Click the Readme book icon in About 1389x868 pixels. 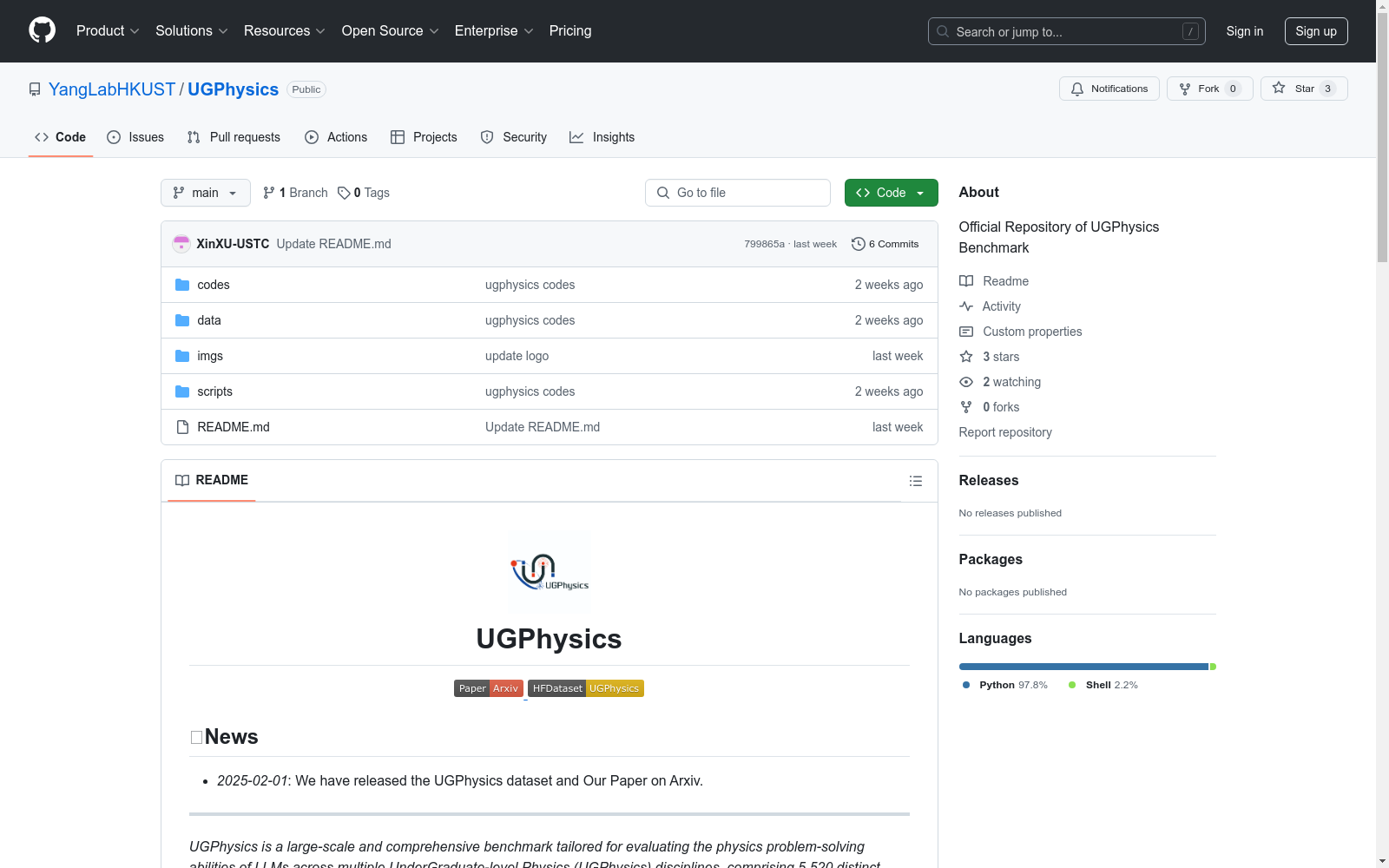[966, 281]
